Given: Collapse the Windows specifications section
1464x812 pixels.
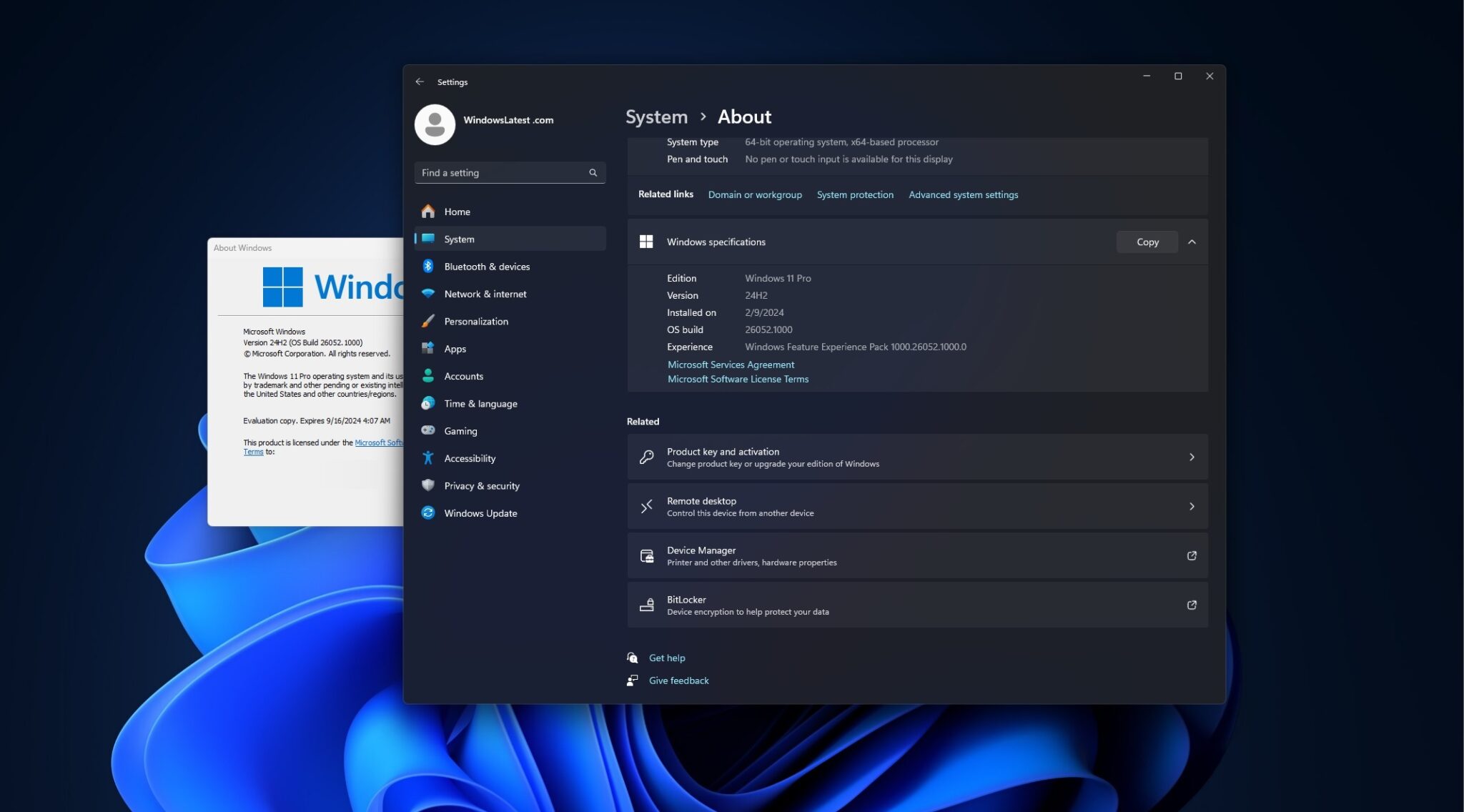Looking at the screenshot, I should (x=1192, y=242).
